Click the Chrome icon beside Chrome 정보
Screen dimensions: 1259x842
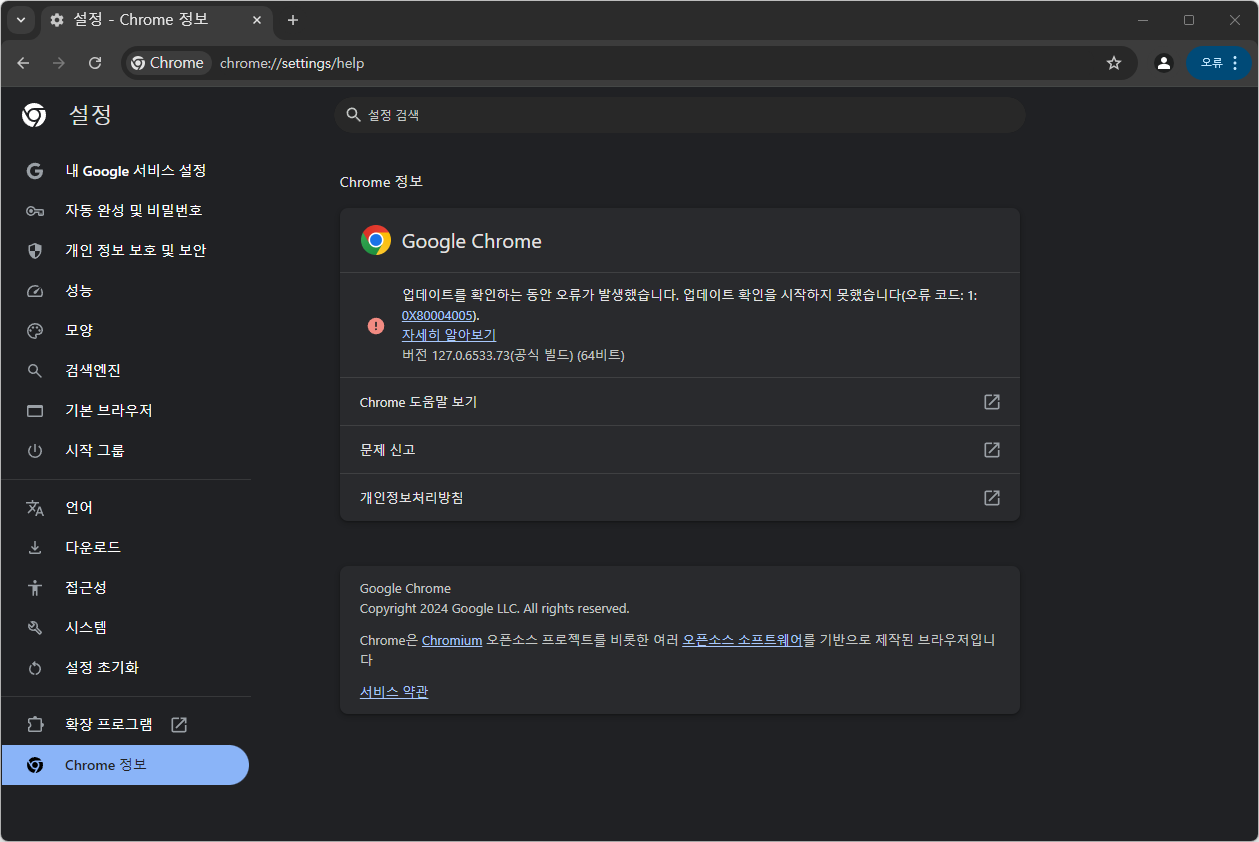35,765
